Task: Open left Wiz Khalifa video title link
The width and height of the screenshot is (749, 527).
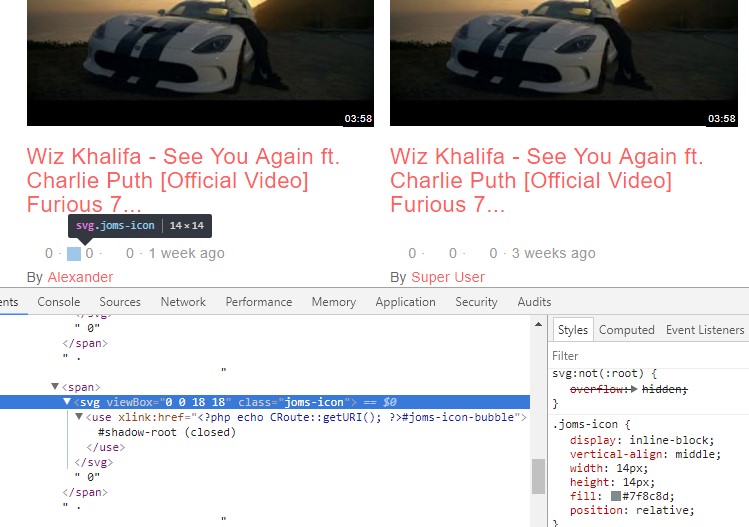Action: [183, 180]
